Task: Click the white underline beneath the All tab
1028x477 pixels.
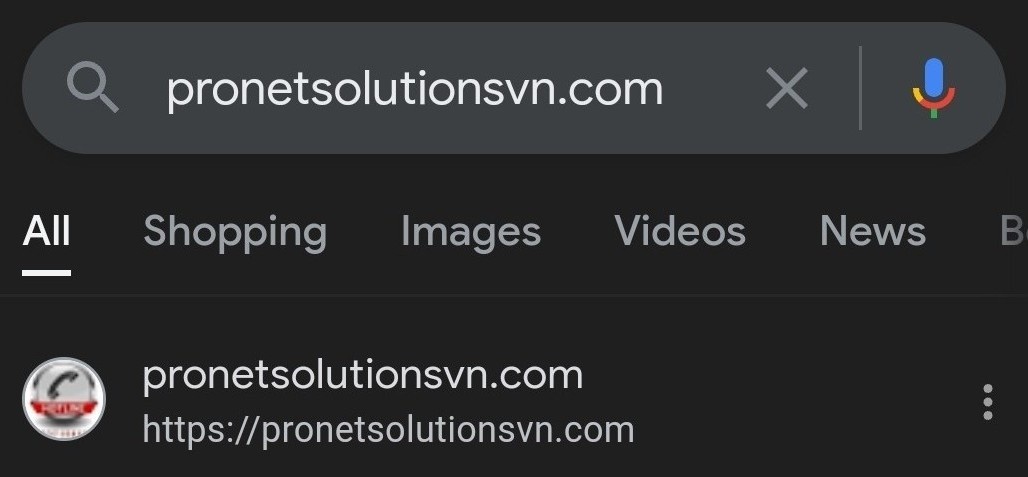Action: tap(46, 273)
